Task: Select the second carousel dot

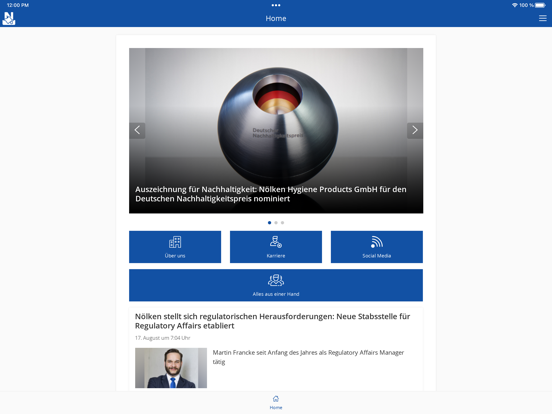Action: [x=276, y=222]
